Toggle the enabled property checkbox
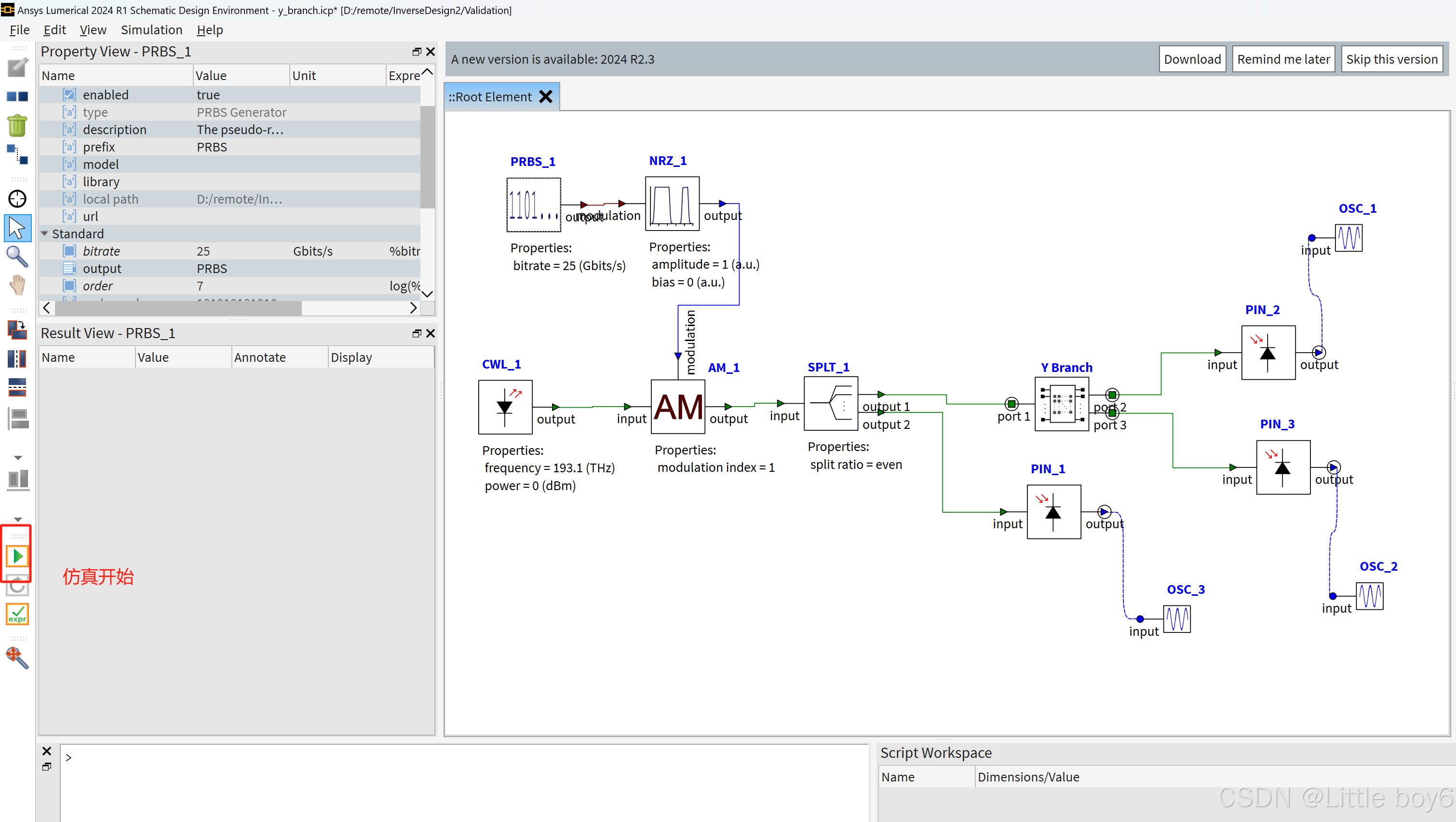Image resolution: width=1456 pixels, height=822 pixels. tap(69, 95)
